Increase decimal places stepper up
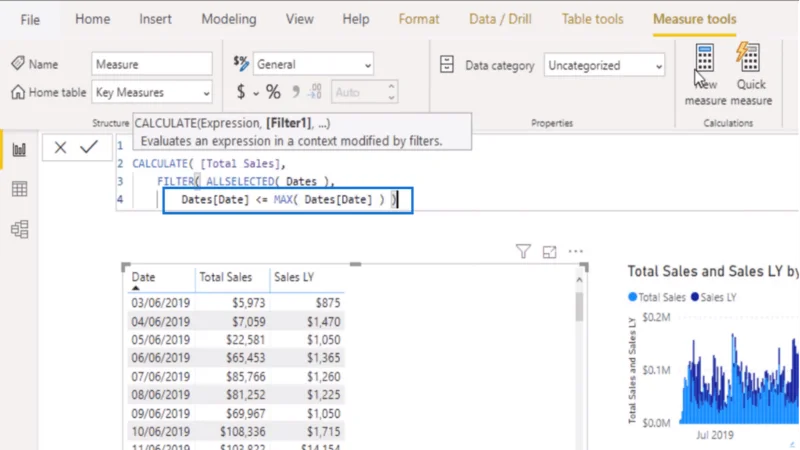 click(391, 87)
